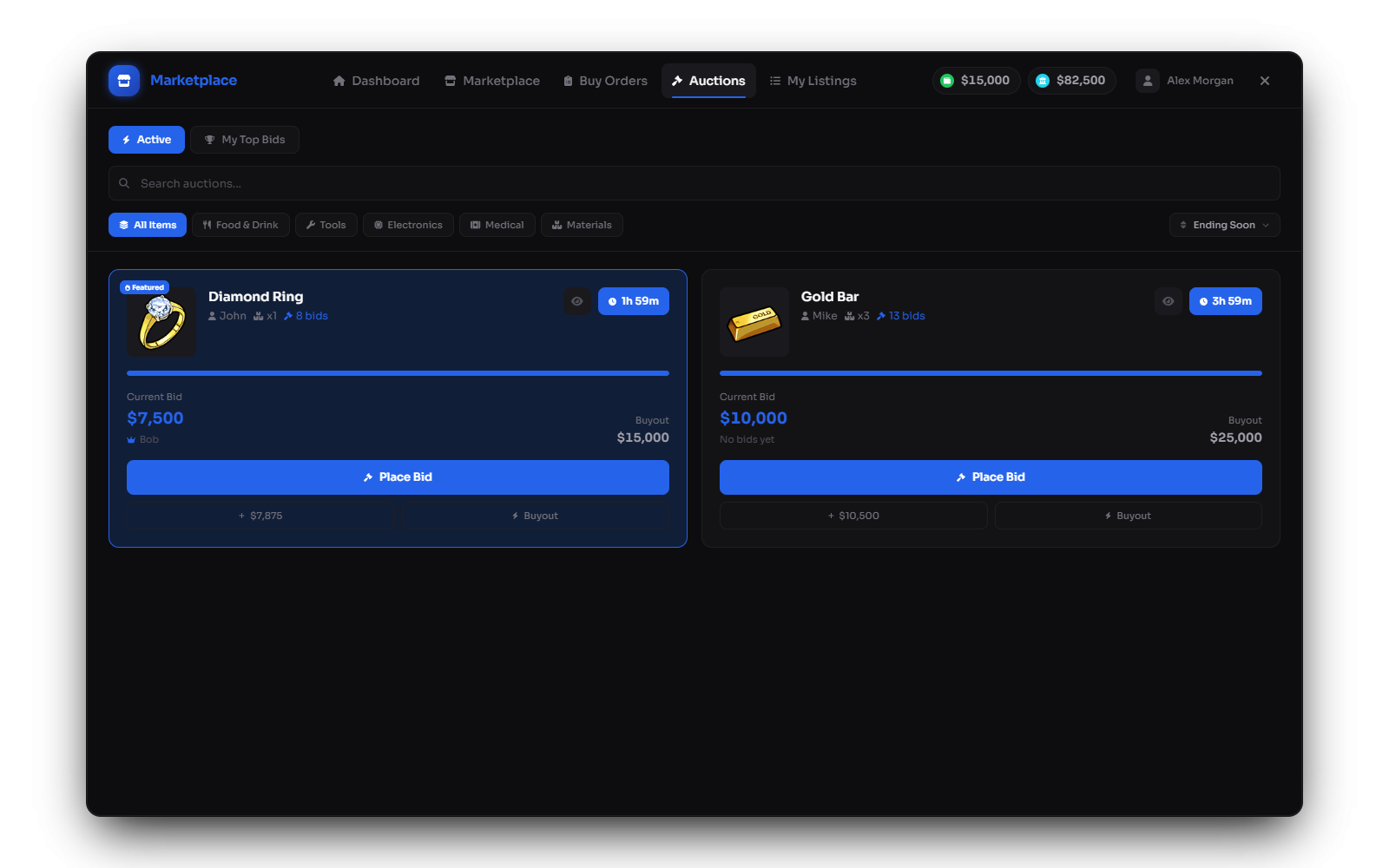Image resolution: width=1389 pixels, height=868 pixels.
Task: Click the search magnifier icon
Action: coord(124,183)
